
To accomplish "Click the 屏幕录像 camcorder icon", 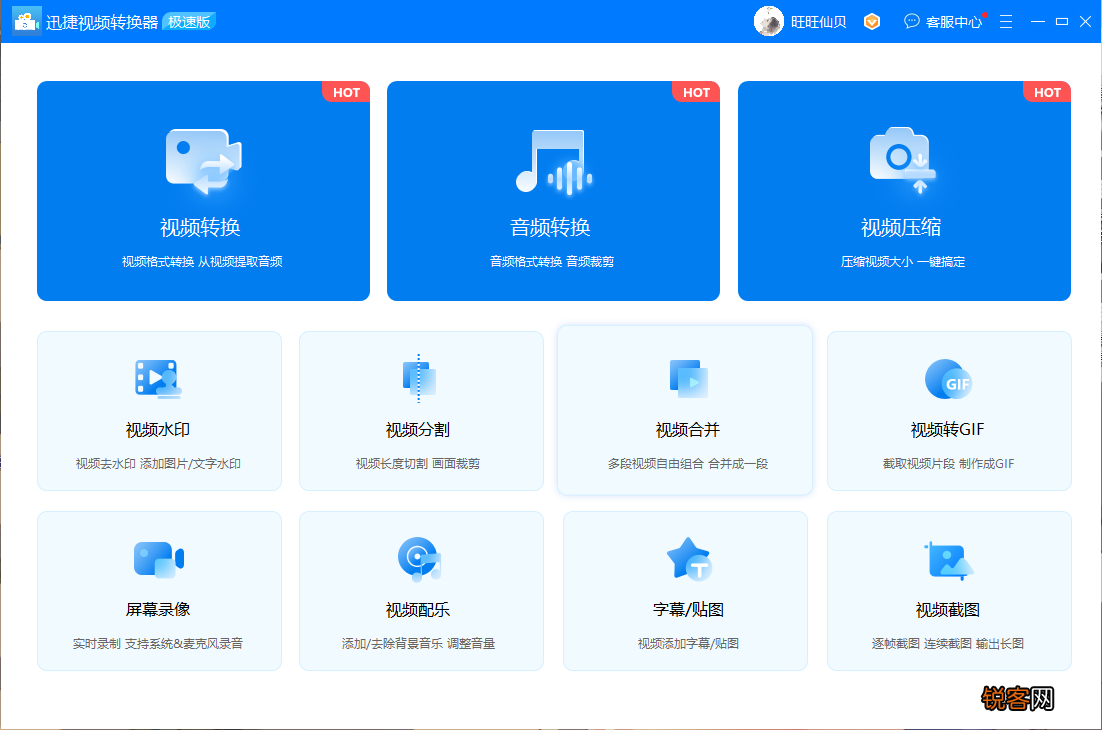I will pos(159,560).
